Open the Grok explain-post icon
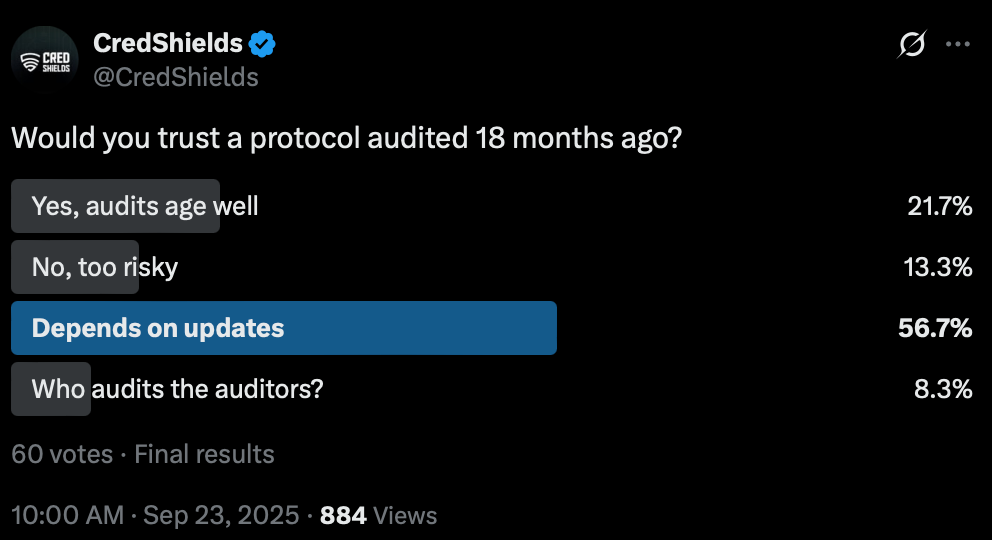 (912, 45)
